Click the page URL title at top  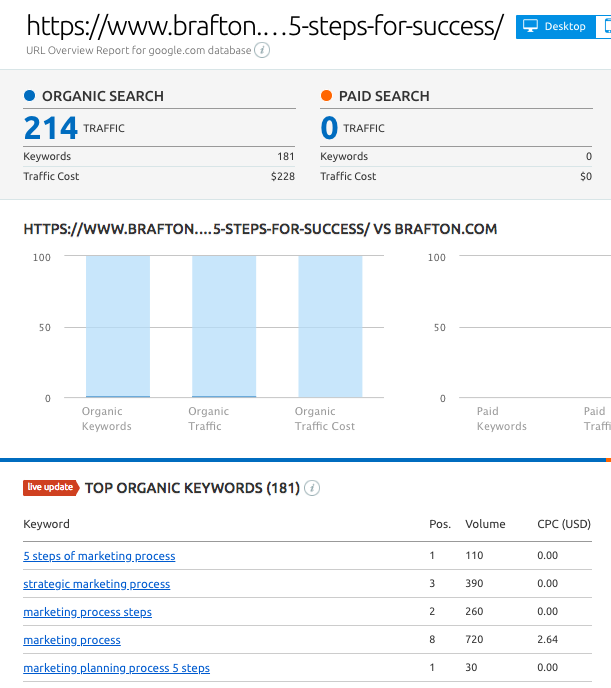point(264,24)
